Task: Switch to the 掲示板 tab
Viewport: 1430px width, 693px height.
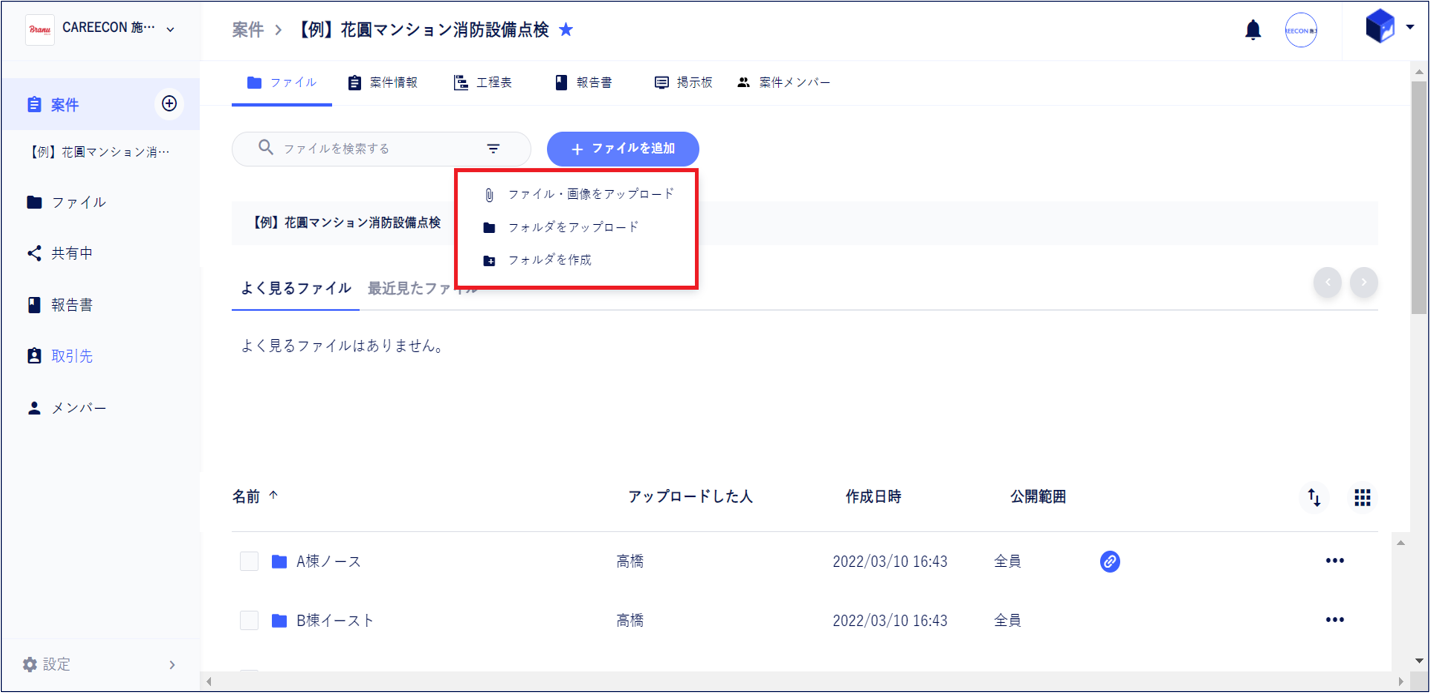Action: 683,83
